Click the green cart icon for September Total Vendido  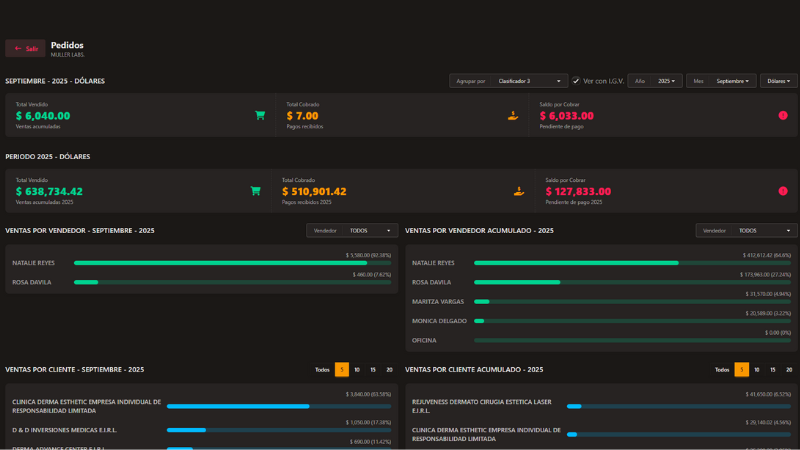(x=260, y=115)
